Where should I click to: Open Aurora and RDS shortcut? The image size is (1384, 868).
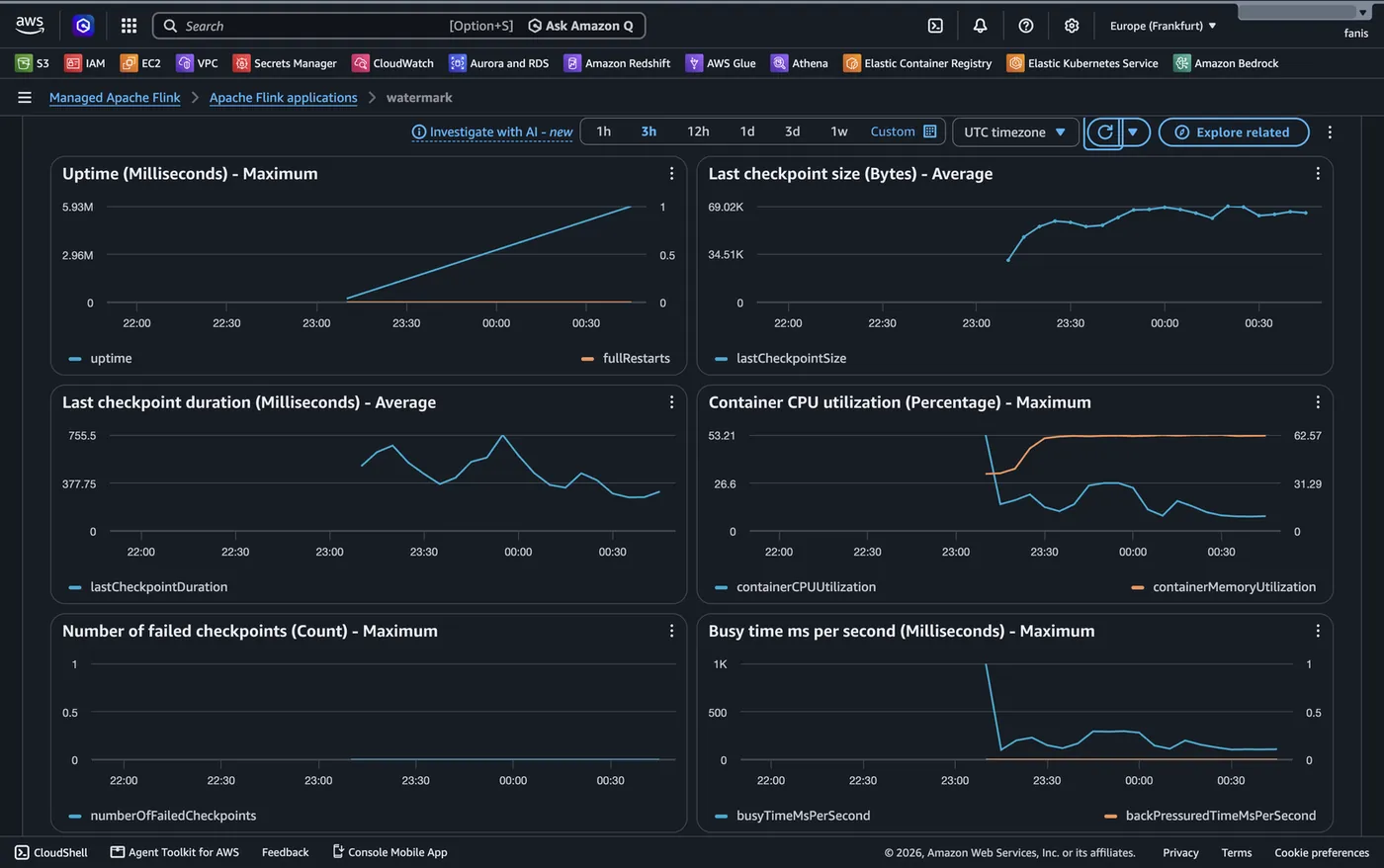[499, 63]
